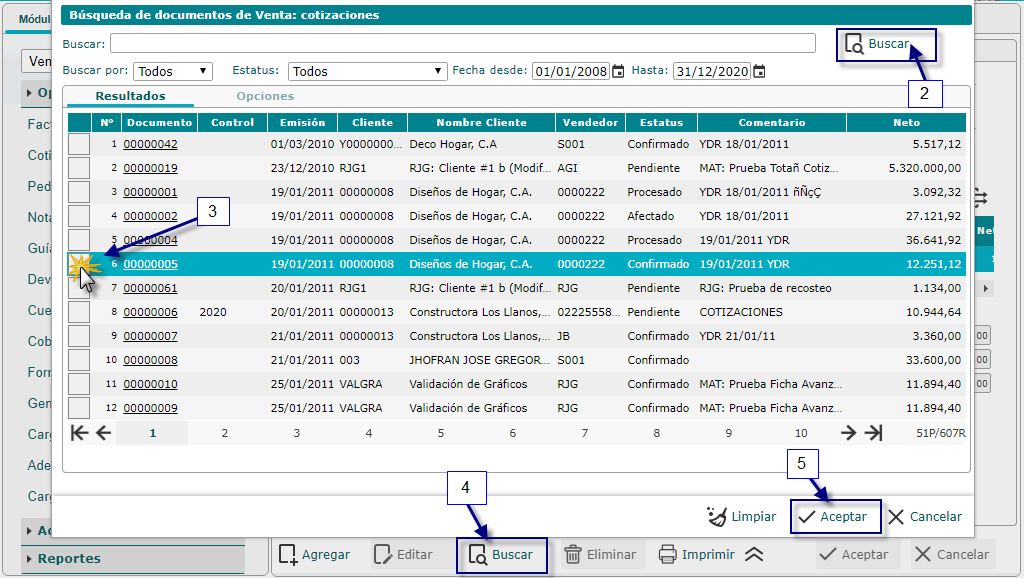Open document link 00000019
The image size is (1024, 578).
pos(150,168)
